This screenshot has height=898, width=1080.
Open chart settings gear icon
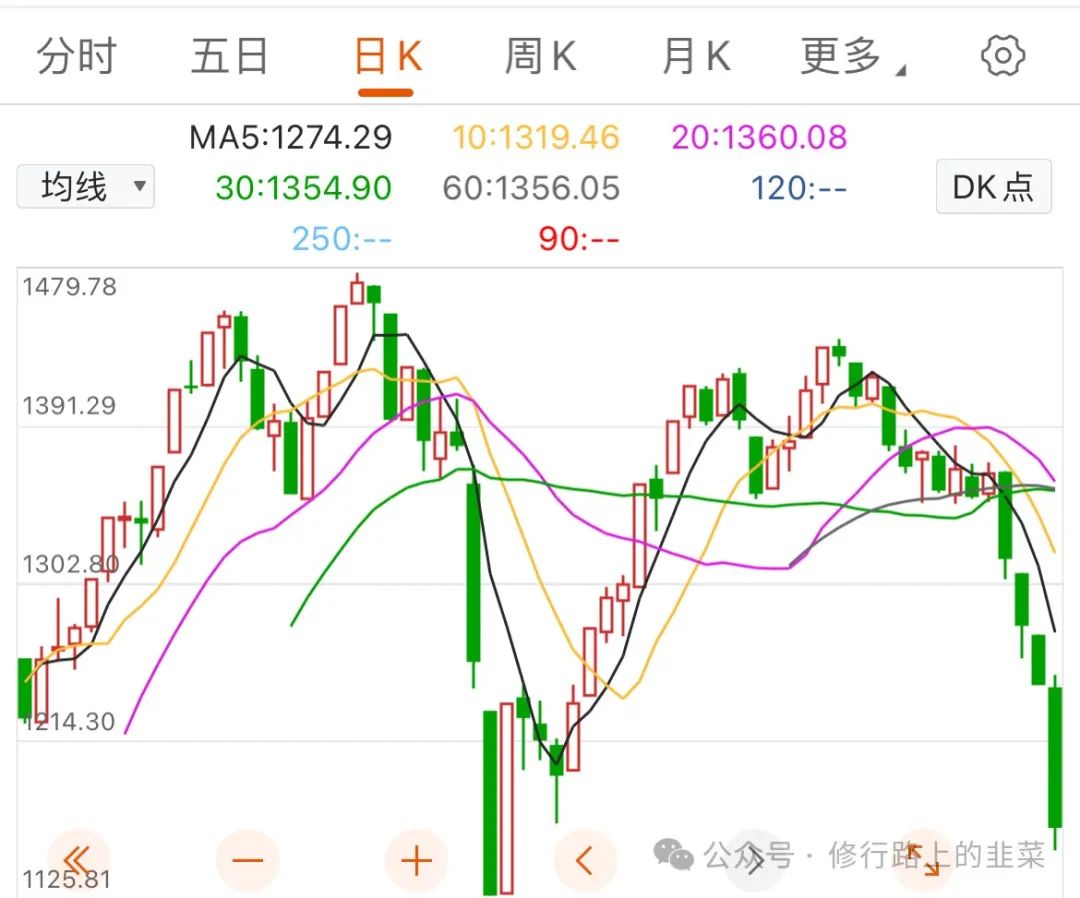click(1003, 56)
